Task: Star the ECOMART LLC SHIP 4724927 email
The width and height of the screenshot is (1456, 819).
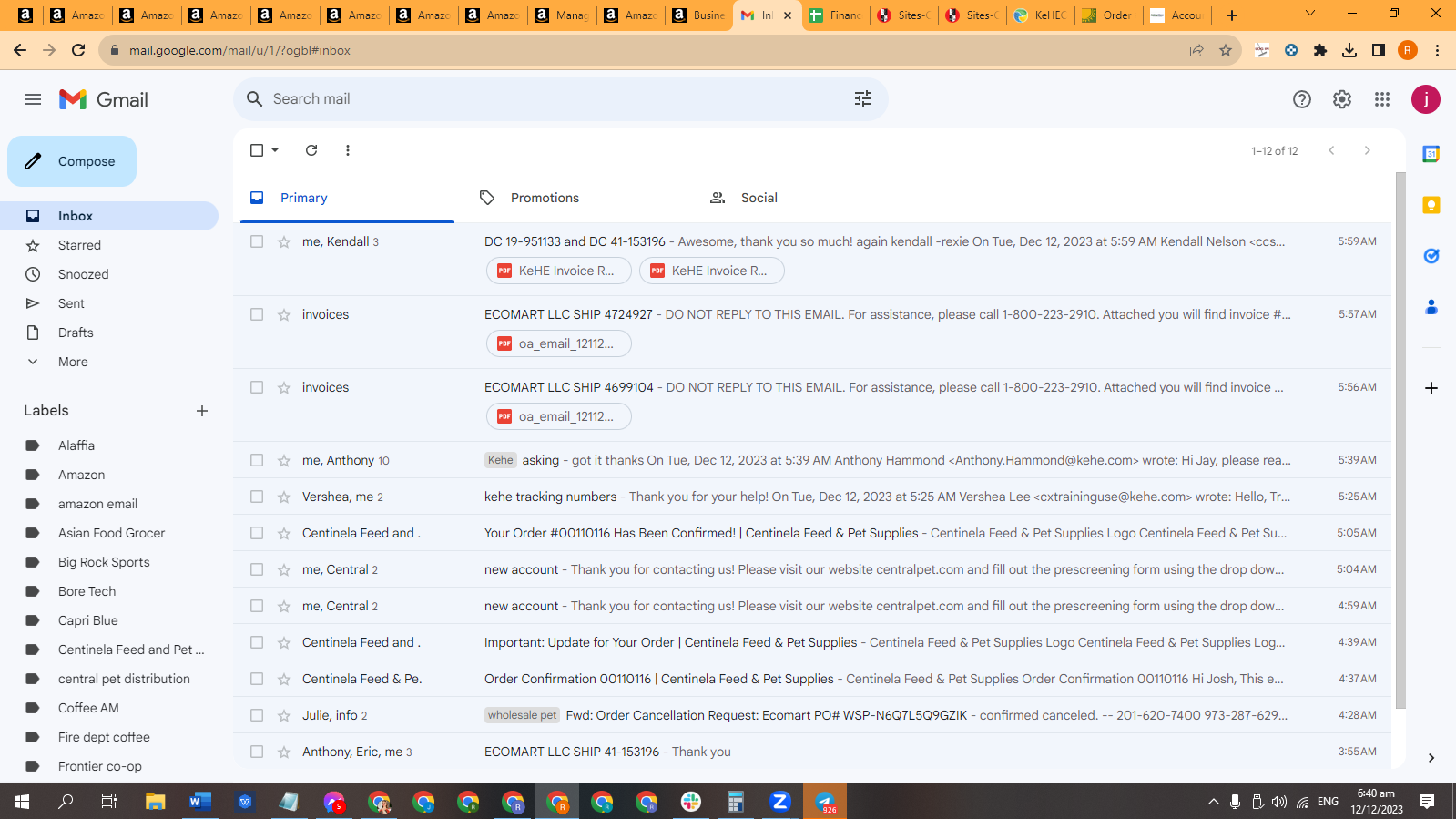Action: pos(284,314)
